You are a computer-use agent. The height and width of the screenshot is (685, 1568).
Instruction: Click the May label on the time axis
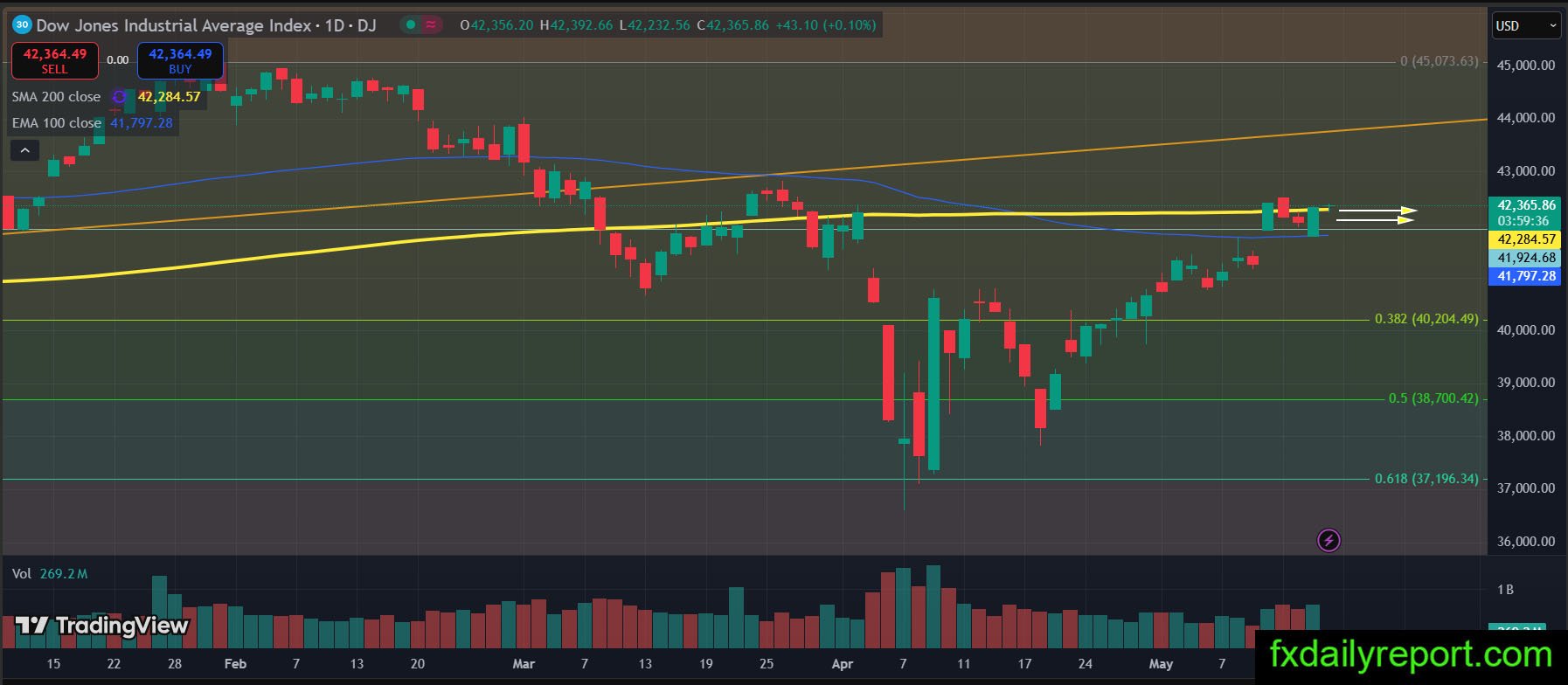[1161, 664]
